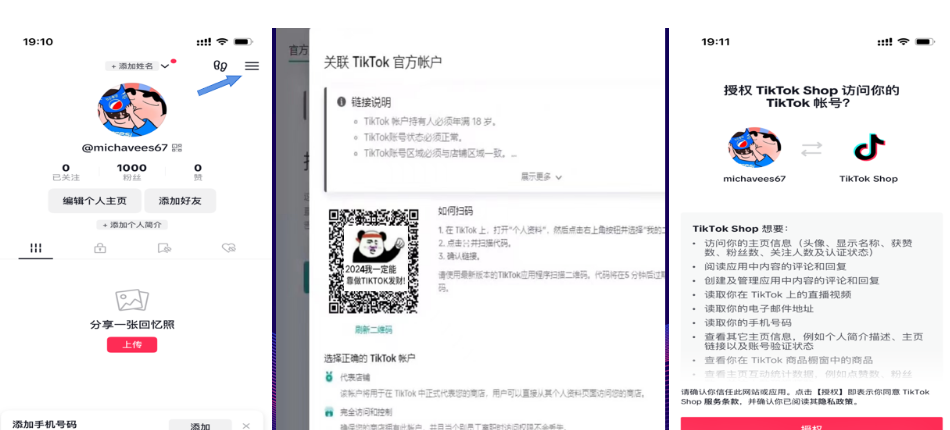Screen dimensions: 950x430
Task: Expand the account switcher chevron
Action: (x=165, y=66)
